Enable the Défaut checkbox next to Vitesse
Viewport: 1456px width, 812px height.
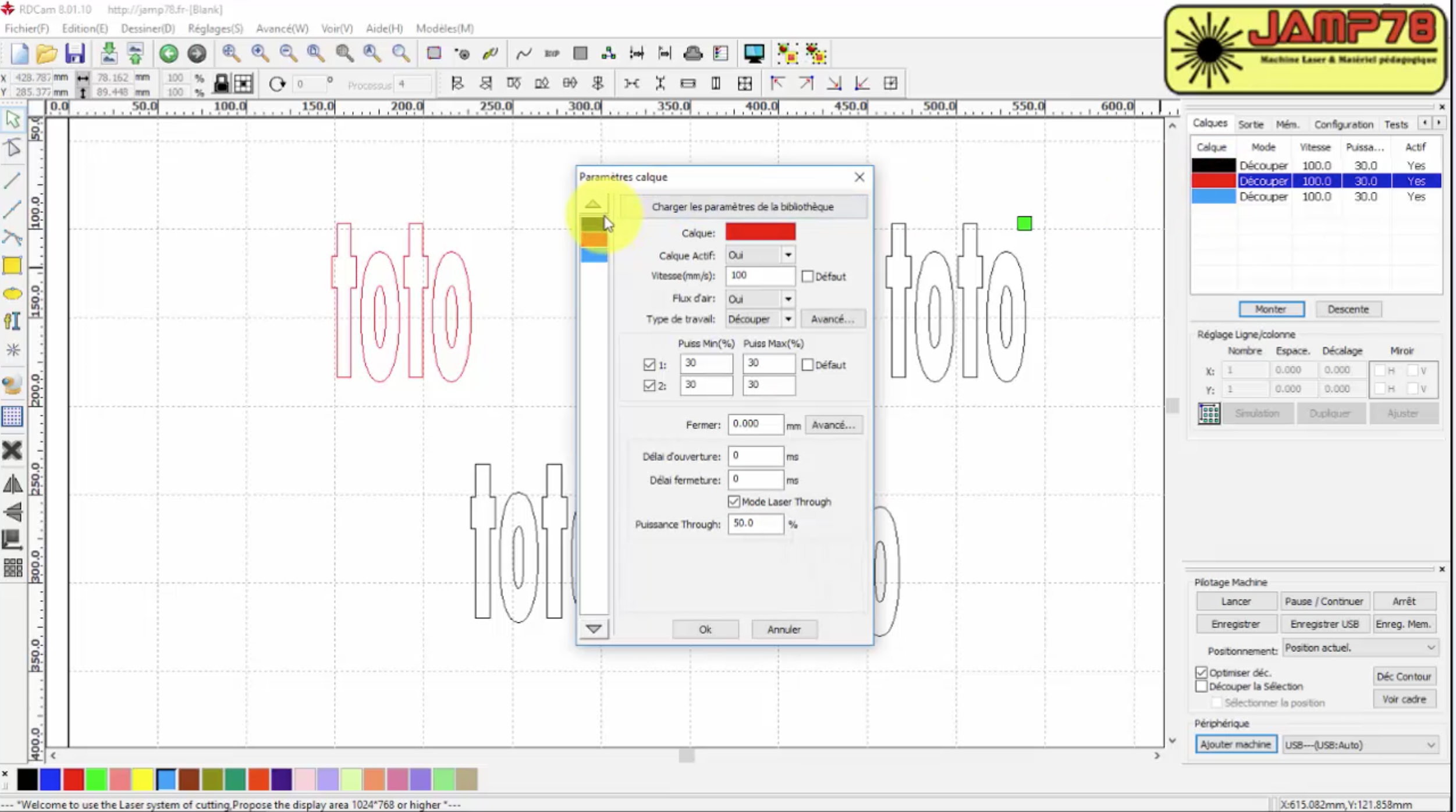807,276
